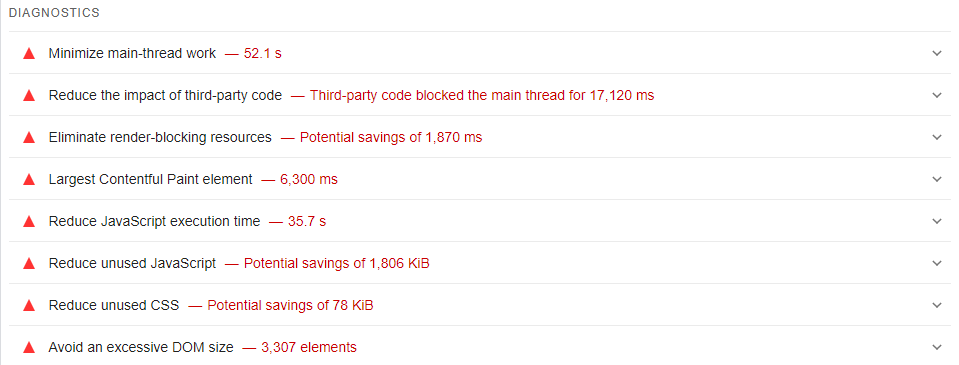This screenshot has height=365, width=959.
Task: Click the red triangle beside Minimize main-thread work
Action: click(29, 53)
